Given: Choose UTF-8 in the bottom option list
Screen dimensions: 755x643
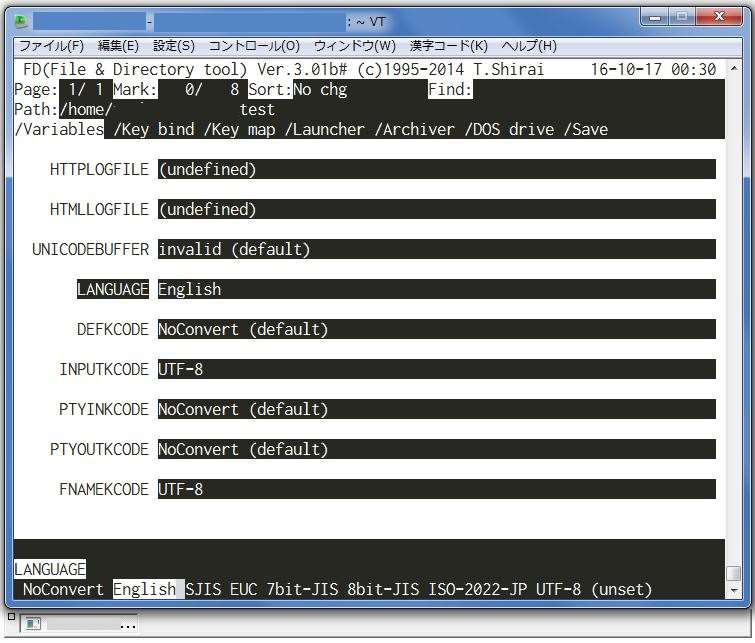Looking at the screenshot, I should pyautogui.click(x=559, y=590).
